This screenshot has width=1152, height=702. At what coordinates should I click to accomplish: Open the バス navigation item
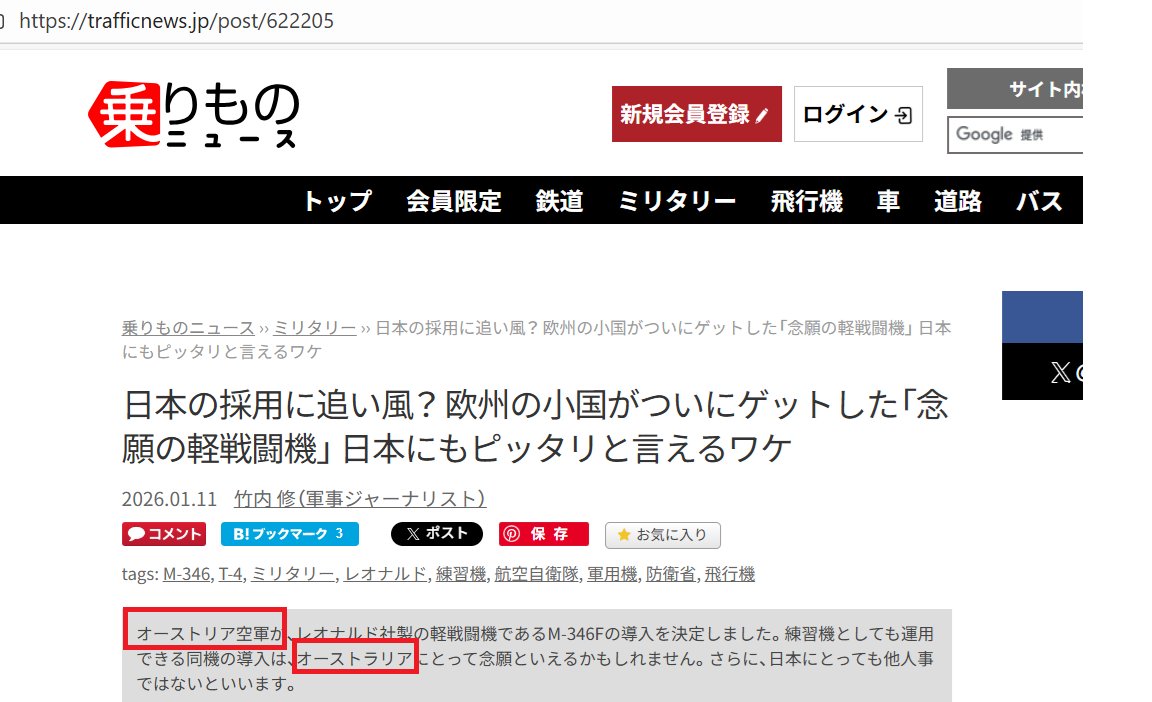1039,200
